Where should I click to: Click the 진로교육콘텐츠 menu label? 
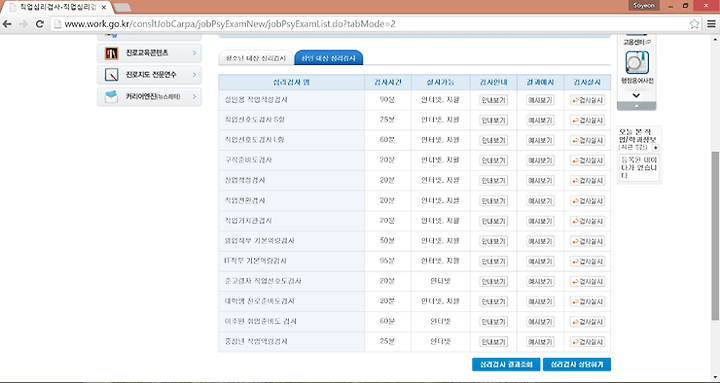coord(147,53)
